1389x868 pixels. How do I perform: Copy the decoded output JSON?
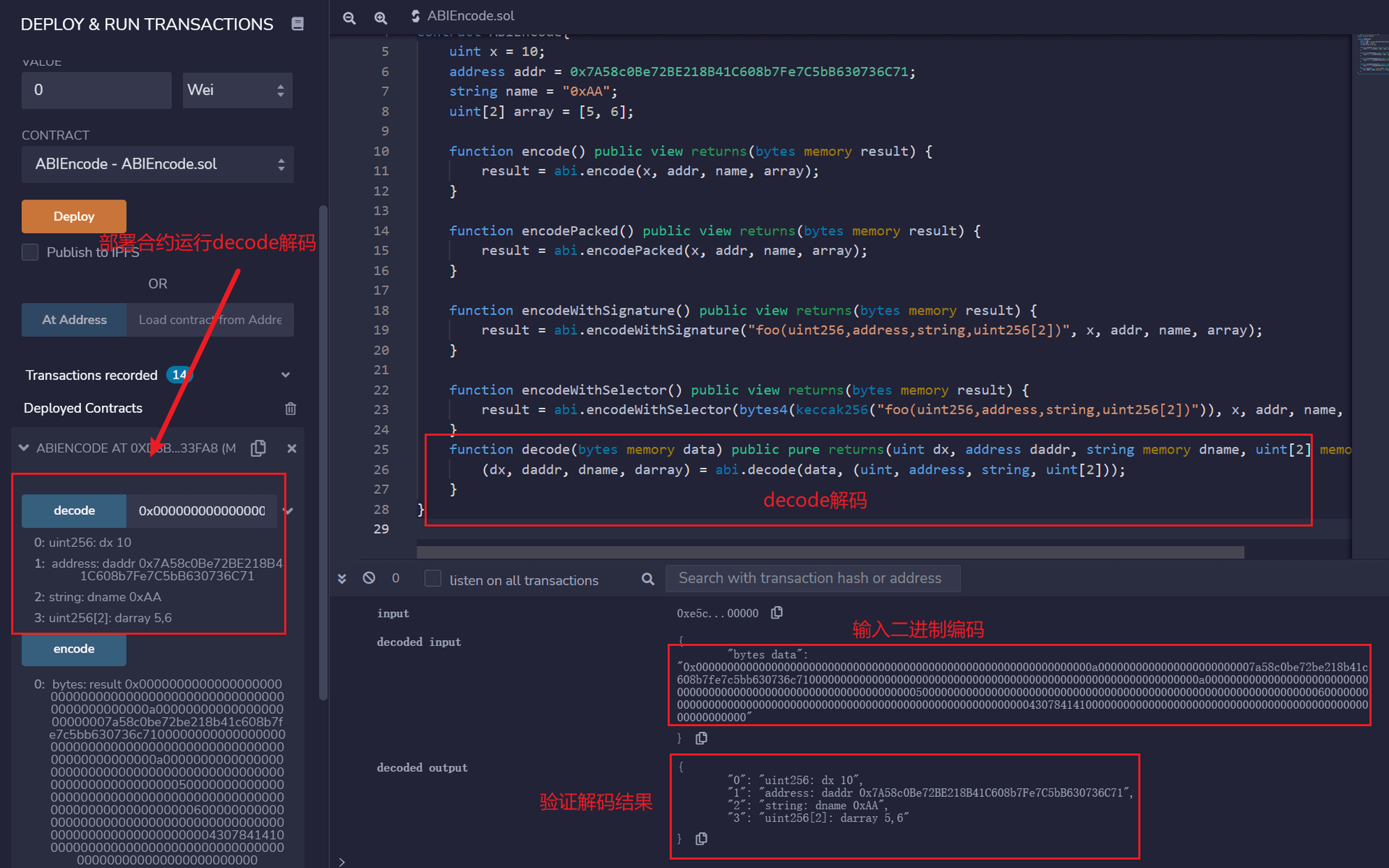click(701, 838)
